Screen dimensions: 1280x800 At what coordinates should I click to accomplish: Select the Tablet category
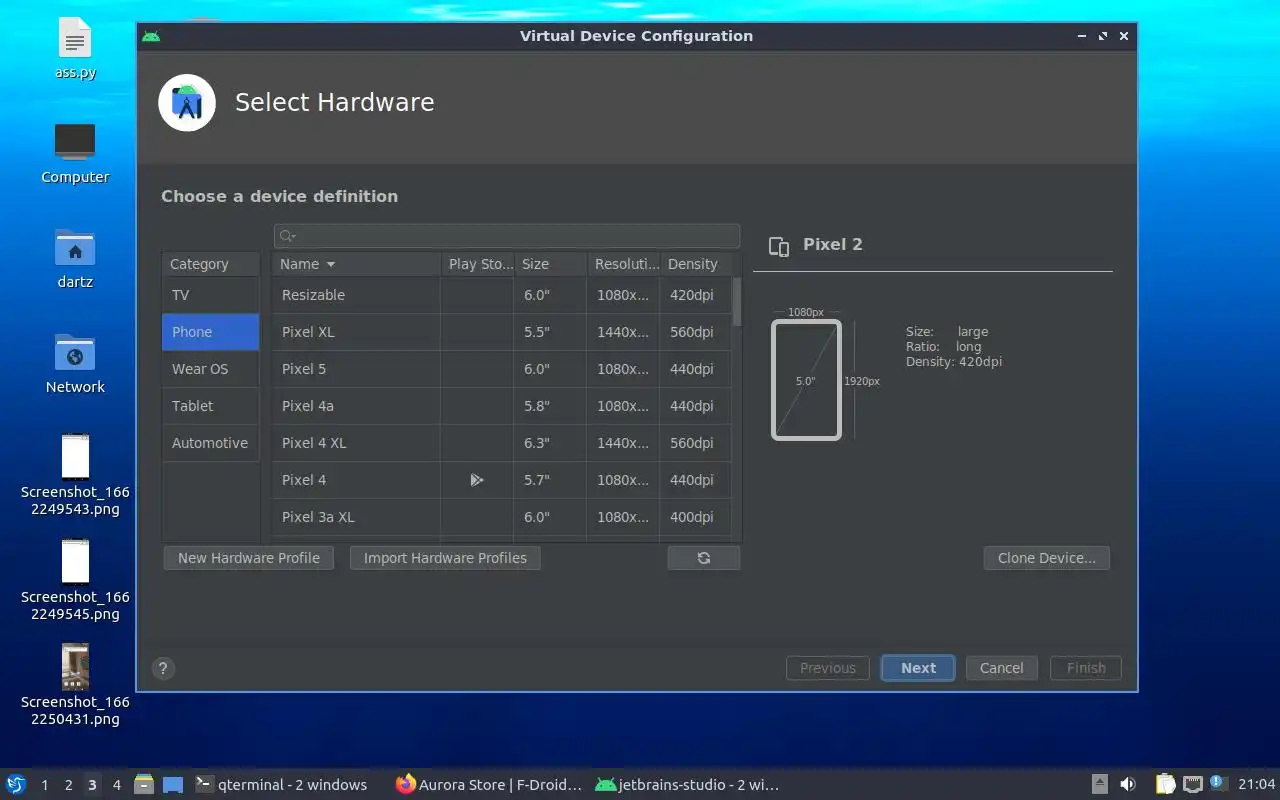pos(211,406)
